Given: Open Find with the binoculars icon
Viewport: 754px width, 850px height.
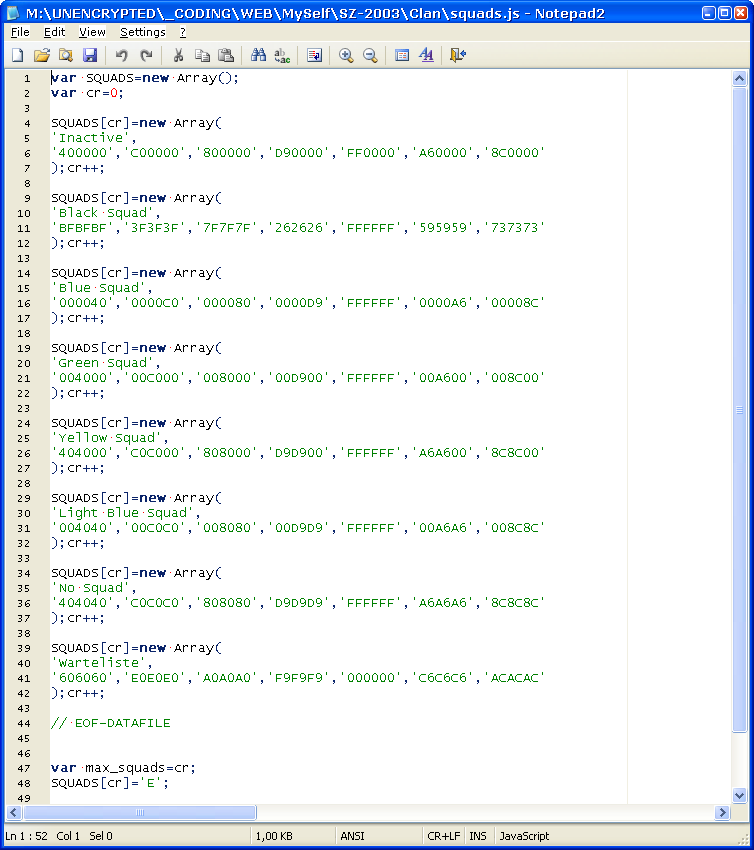Looking at the screenshot, I should click(x=258, y=55).
